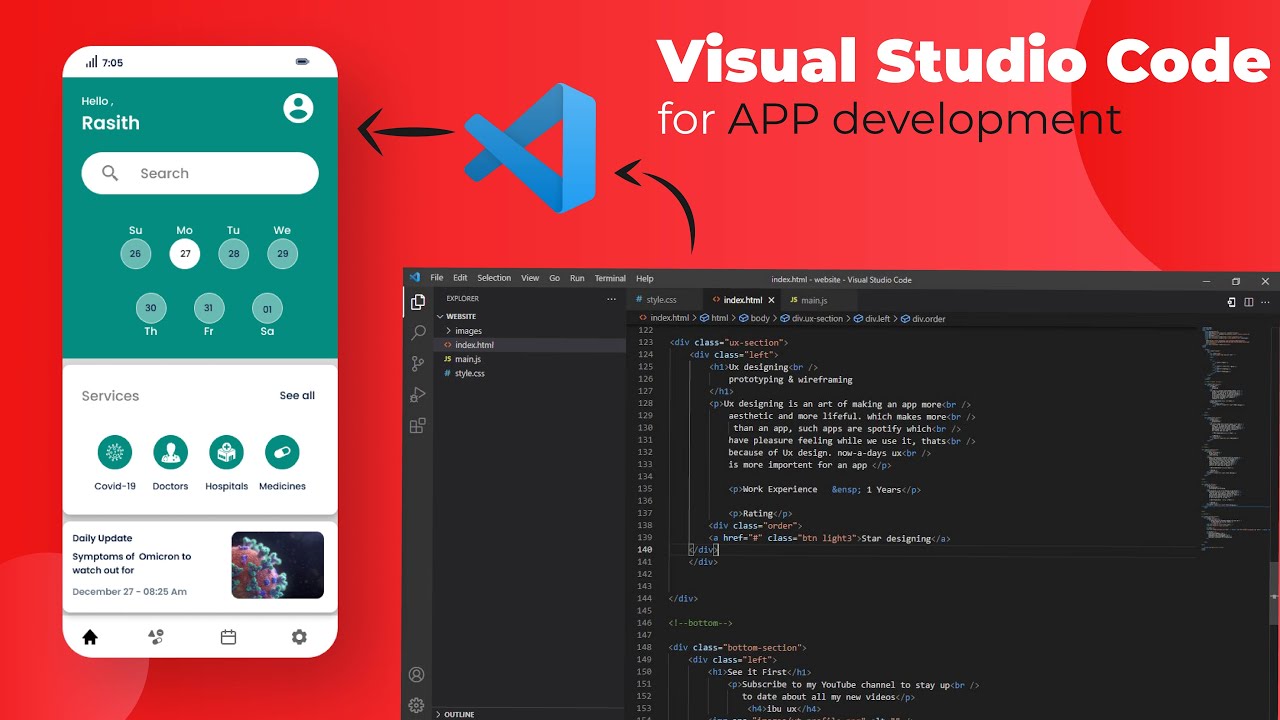Viewport: 1280px width, 720px height.
Task: Tap the calendar icon in phone bottom navigation
Action: (x=228, y=637)
